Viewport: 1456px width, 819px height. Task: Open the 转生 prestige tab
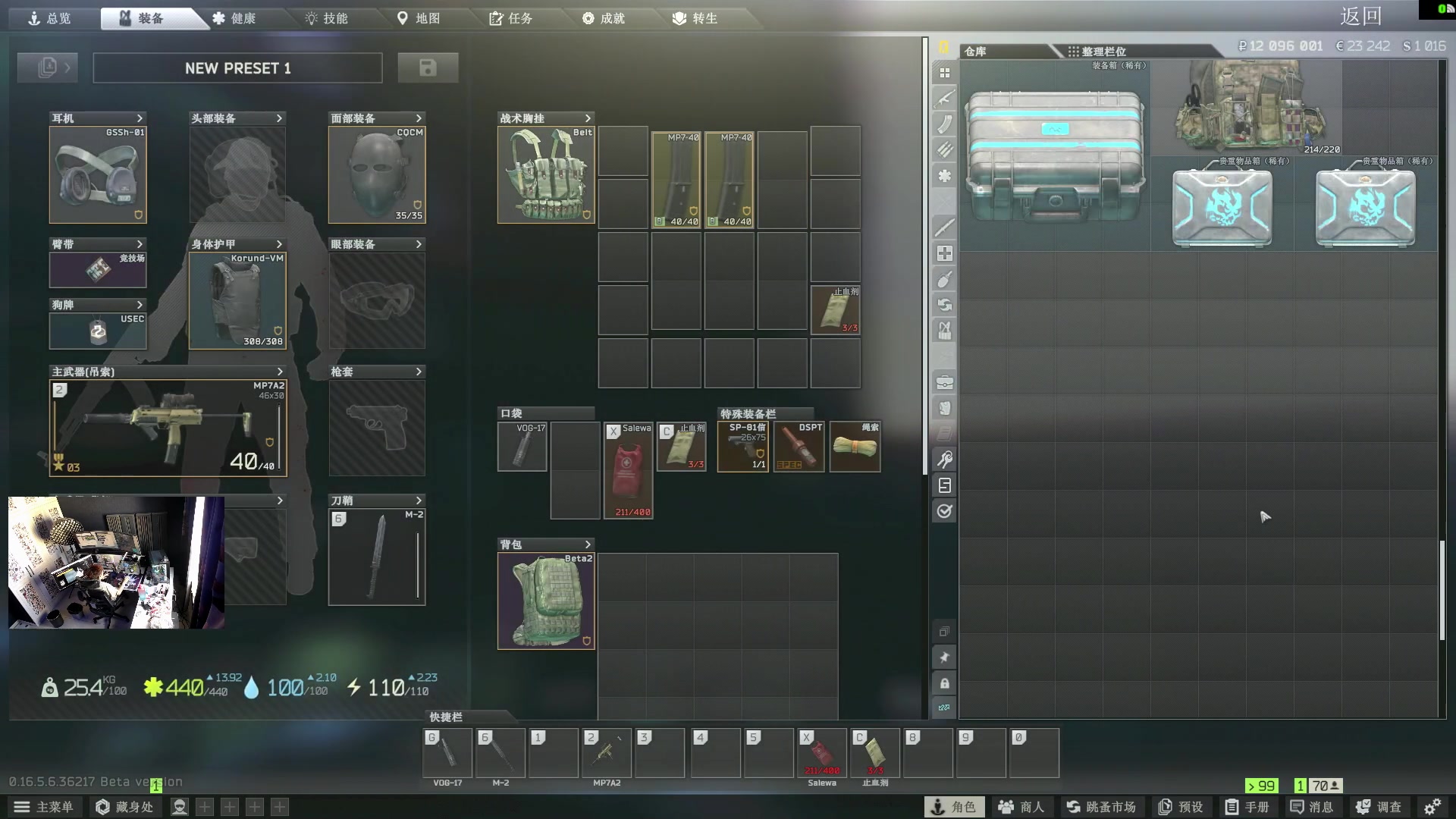coord(695,18)
